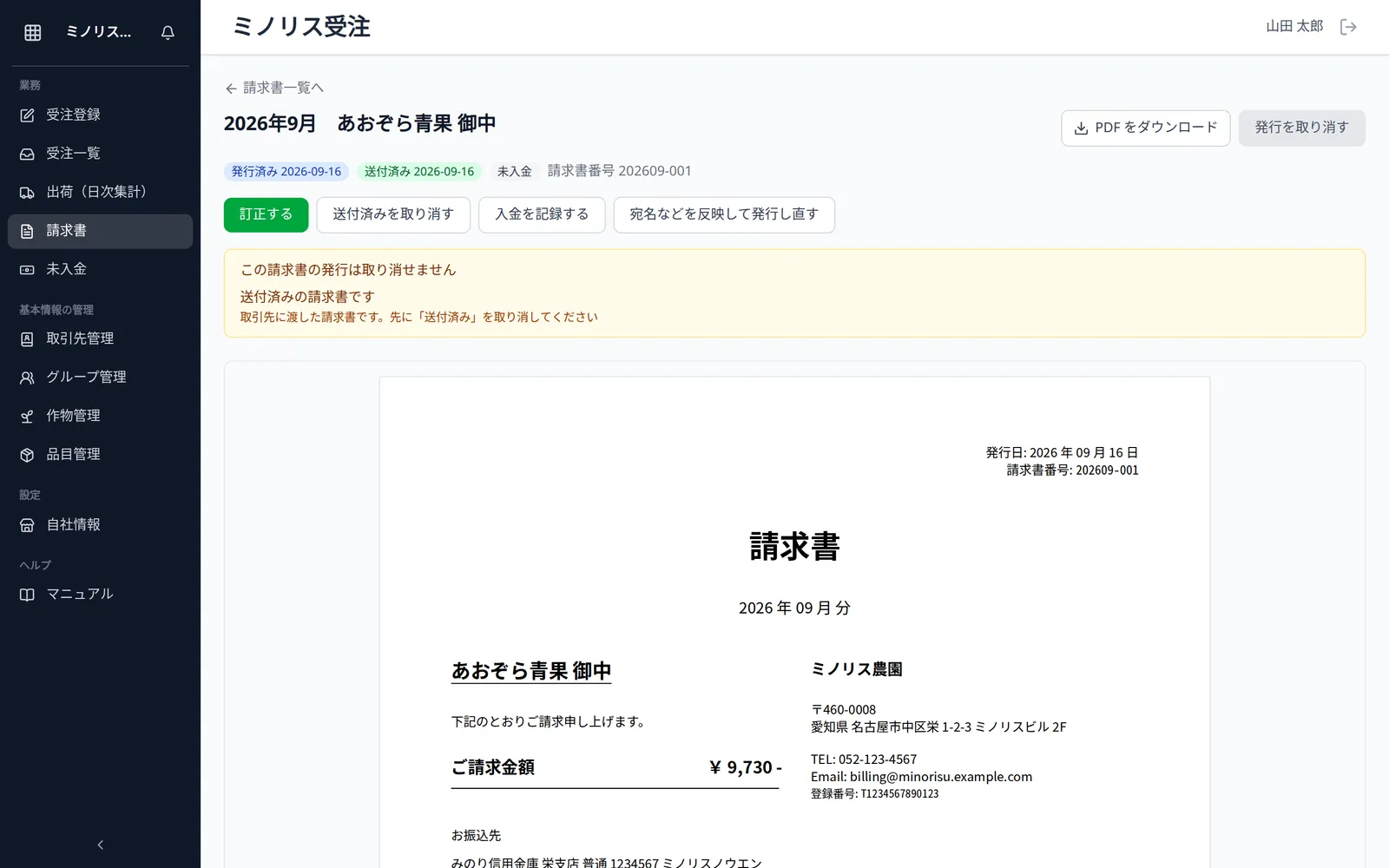Click the グループ管理 people icon
1389x868 pixels.
coord(27,378)
